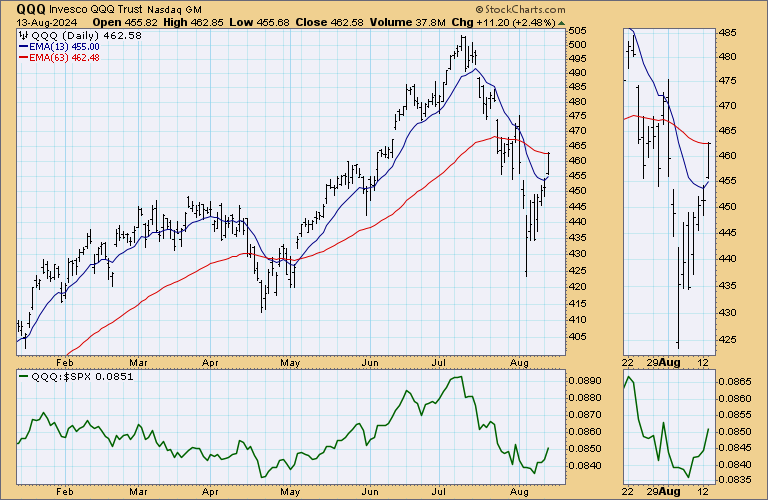The height and width of the screenshot is (500, 768).
Task: Click the Volume 37.8M value
Action: (408, 23)
